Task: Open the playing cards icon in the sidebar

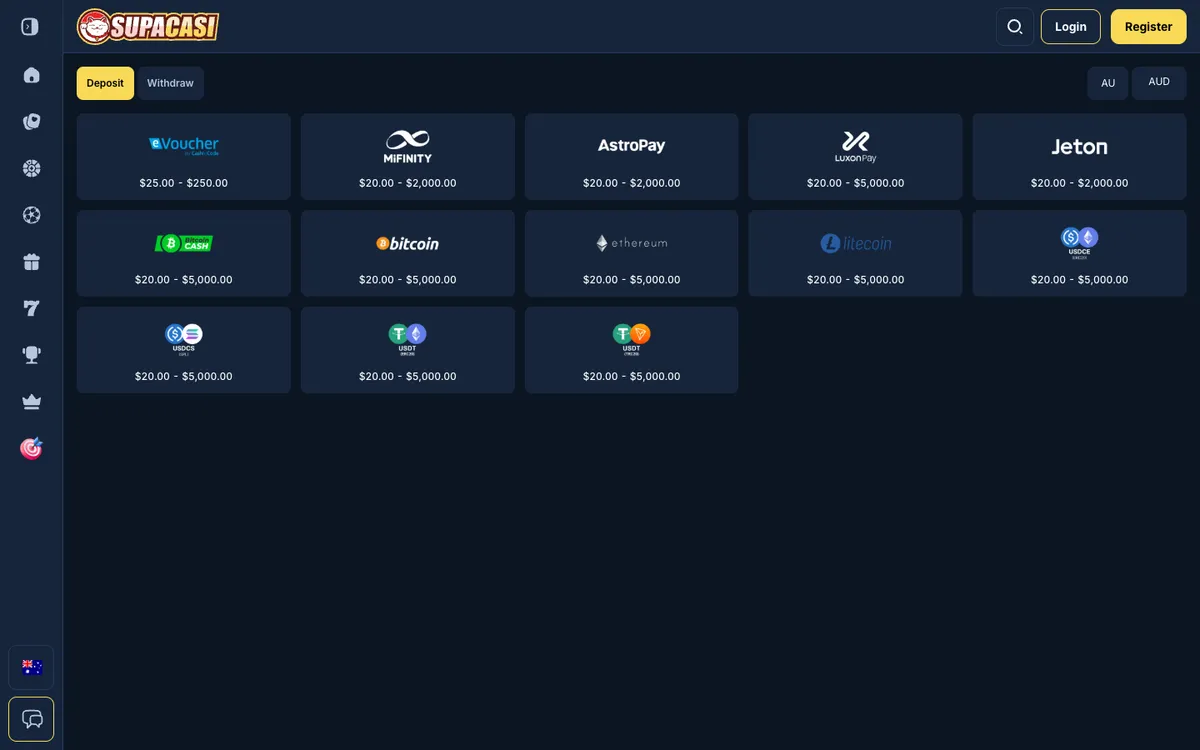Action: 31,122
